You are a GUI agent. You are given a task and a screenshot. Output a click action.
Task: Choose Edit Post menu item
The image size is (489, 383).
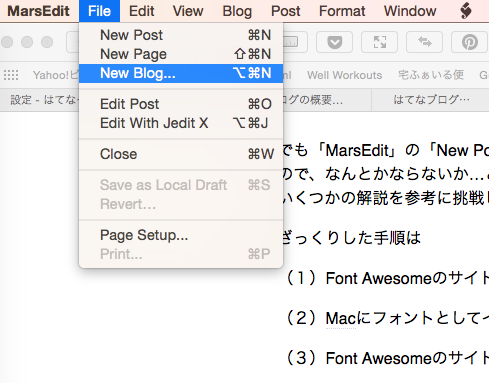(181, 104)
